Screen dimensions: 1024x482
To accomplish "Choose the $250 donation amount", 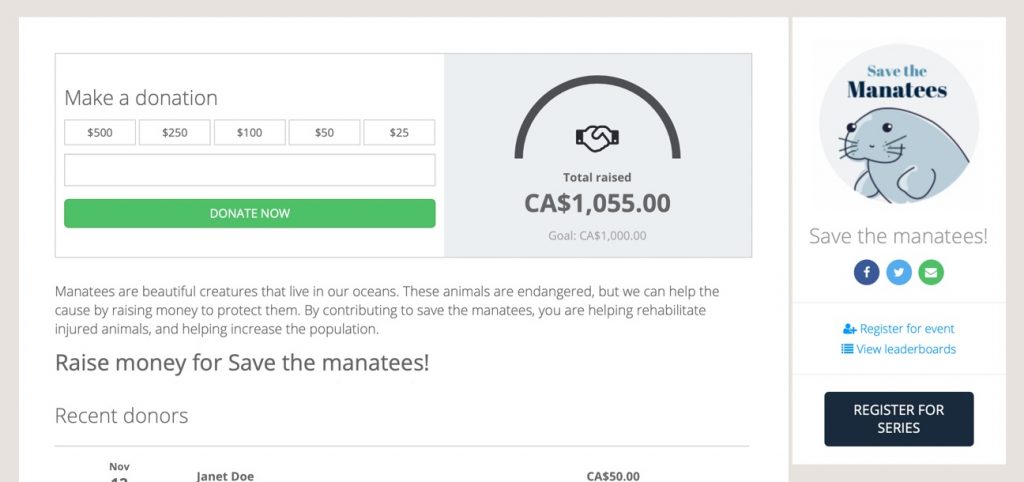I will click(174, 132).
